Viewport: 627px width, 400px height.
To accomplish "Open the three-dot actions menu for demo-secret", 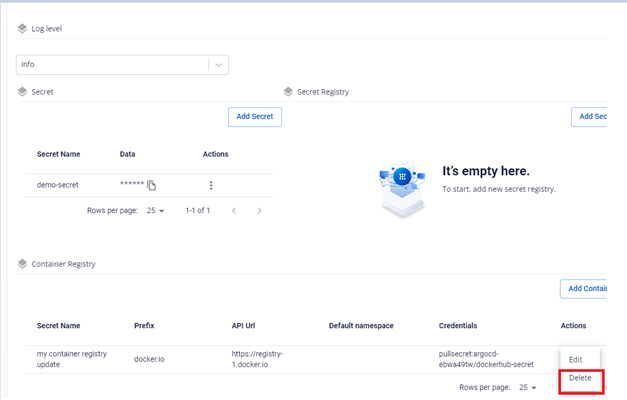I will pos(211,186).
